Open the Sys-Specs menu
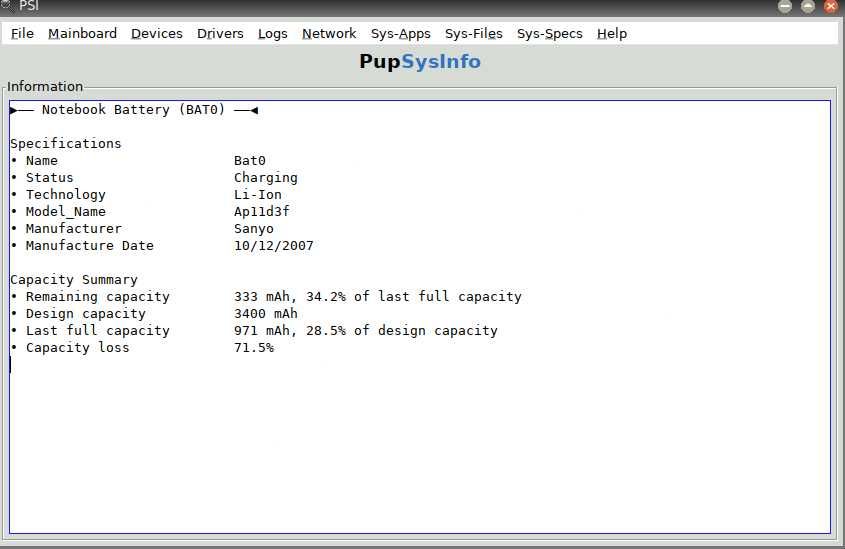The width and height of the screenshot is (845, 549). tap(549, 33)
